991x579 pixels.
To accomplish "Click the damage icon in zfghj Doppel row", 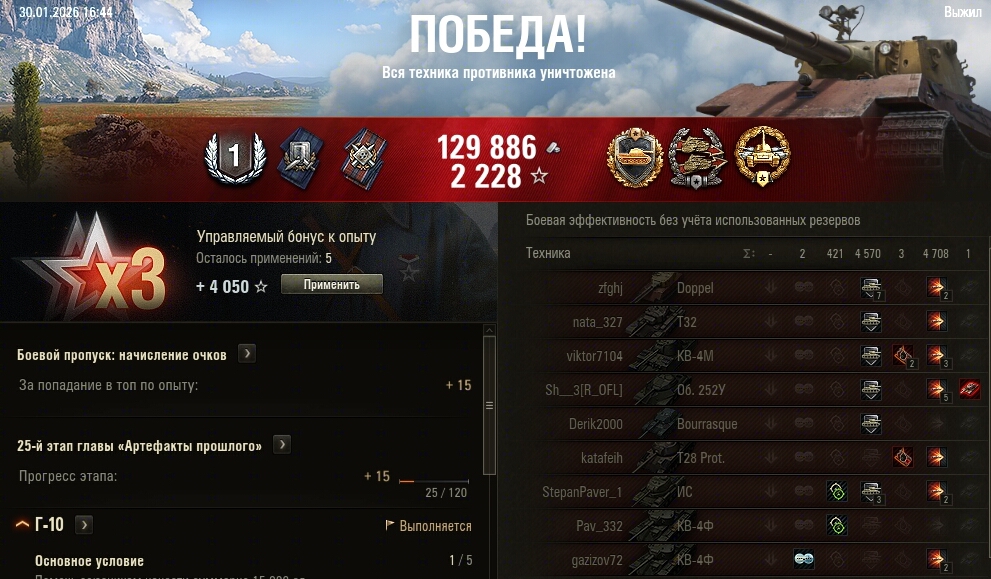I will click(x=936, y=288).
